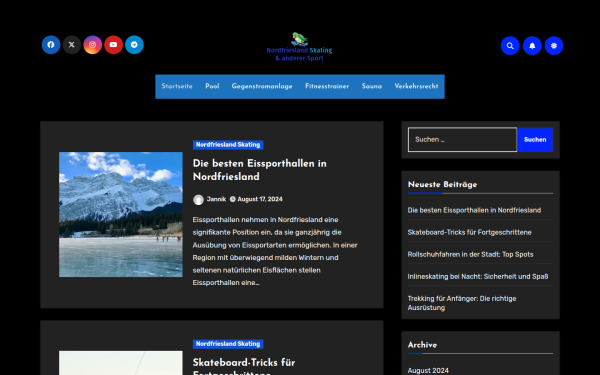
Task: Open sidebar link Rollschuhfahren in der Stadt: Top Spots
Action: (470, 254)
